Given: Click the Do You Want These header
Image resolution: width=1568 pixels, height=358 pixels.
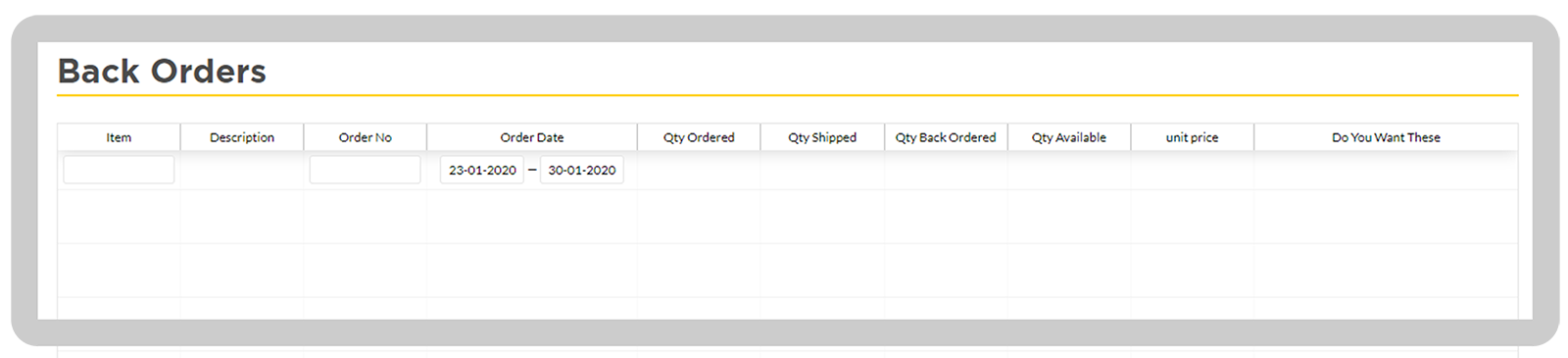Looking at the screenshot, I should [1386, 137].
